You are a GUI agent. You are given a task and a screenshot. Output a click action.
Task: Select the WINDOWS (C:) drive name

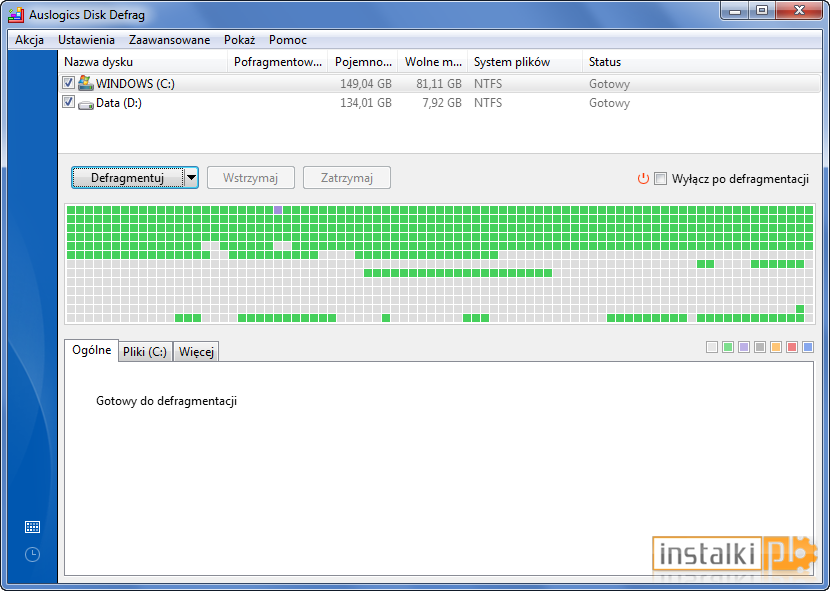coord(135,84)
